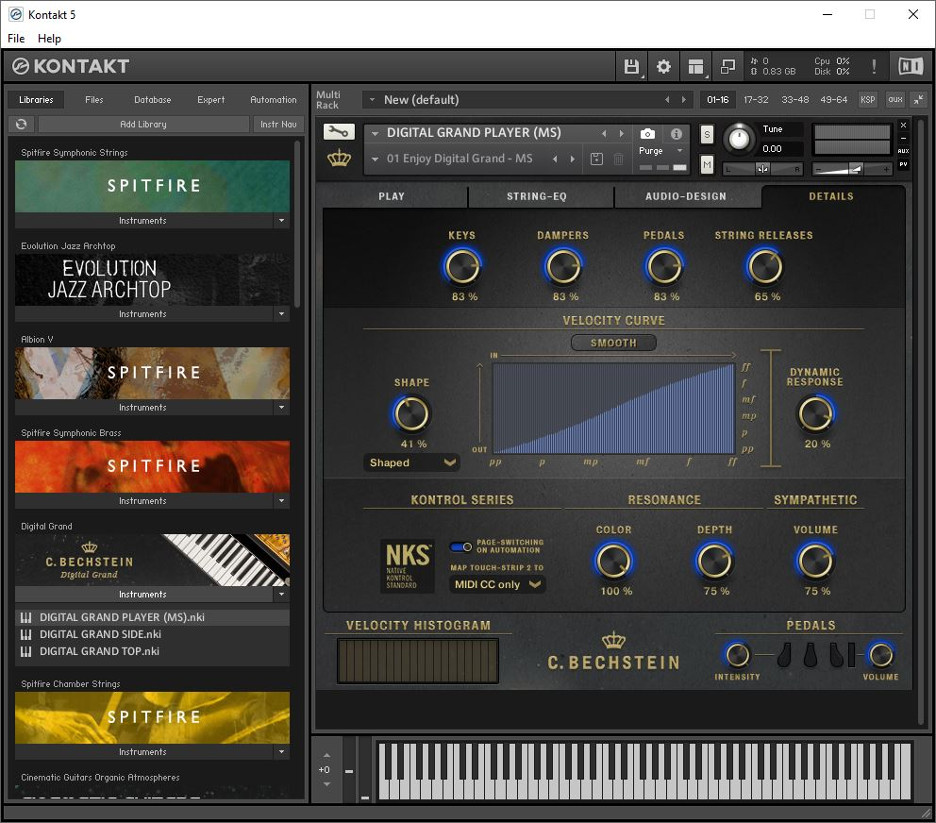936x823 pixels.
Task: Load the next multi with right arrow
Action: (683, 100)
